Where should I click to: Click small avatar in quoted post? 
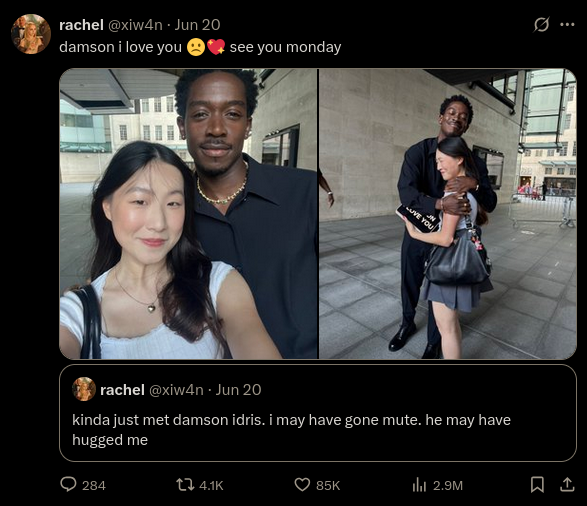click(84, 389)
